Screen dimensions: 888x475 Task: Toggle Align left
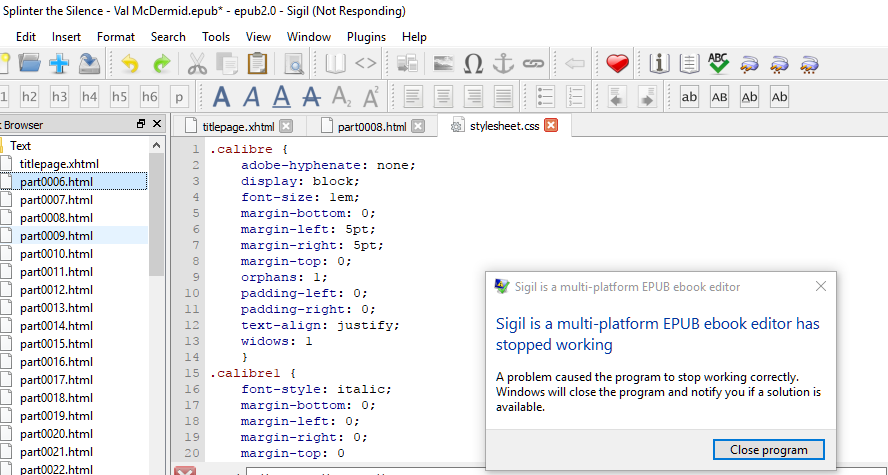coord(413,97)
